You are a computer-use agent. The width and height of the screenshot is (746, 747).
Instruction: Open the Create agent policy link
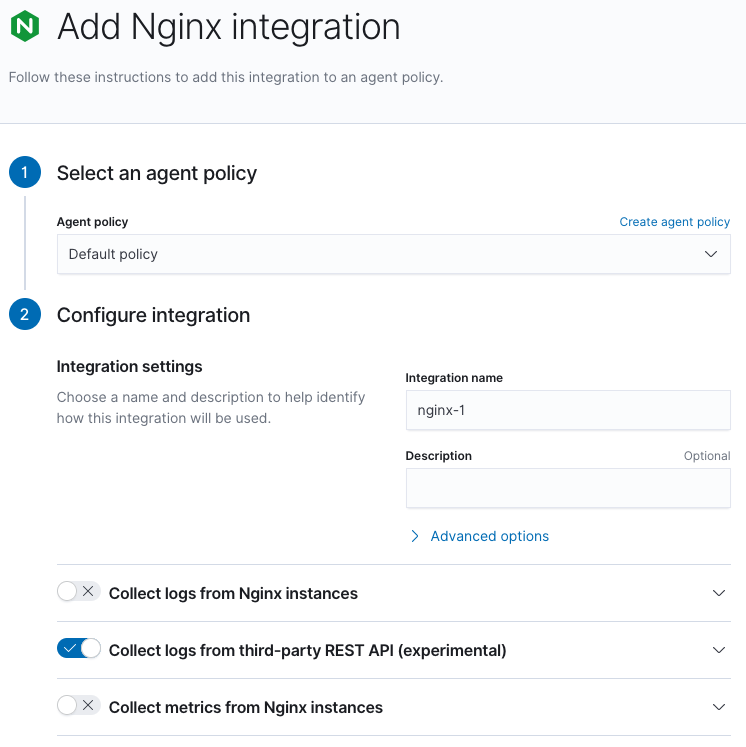coord(674,222)
